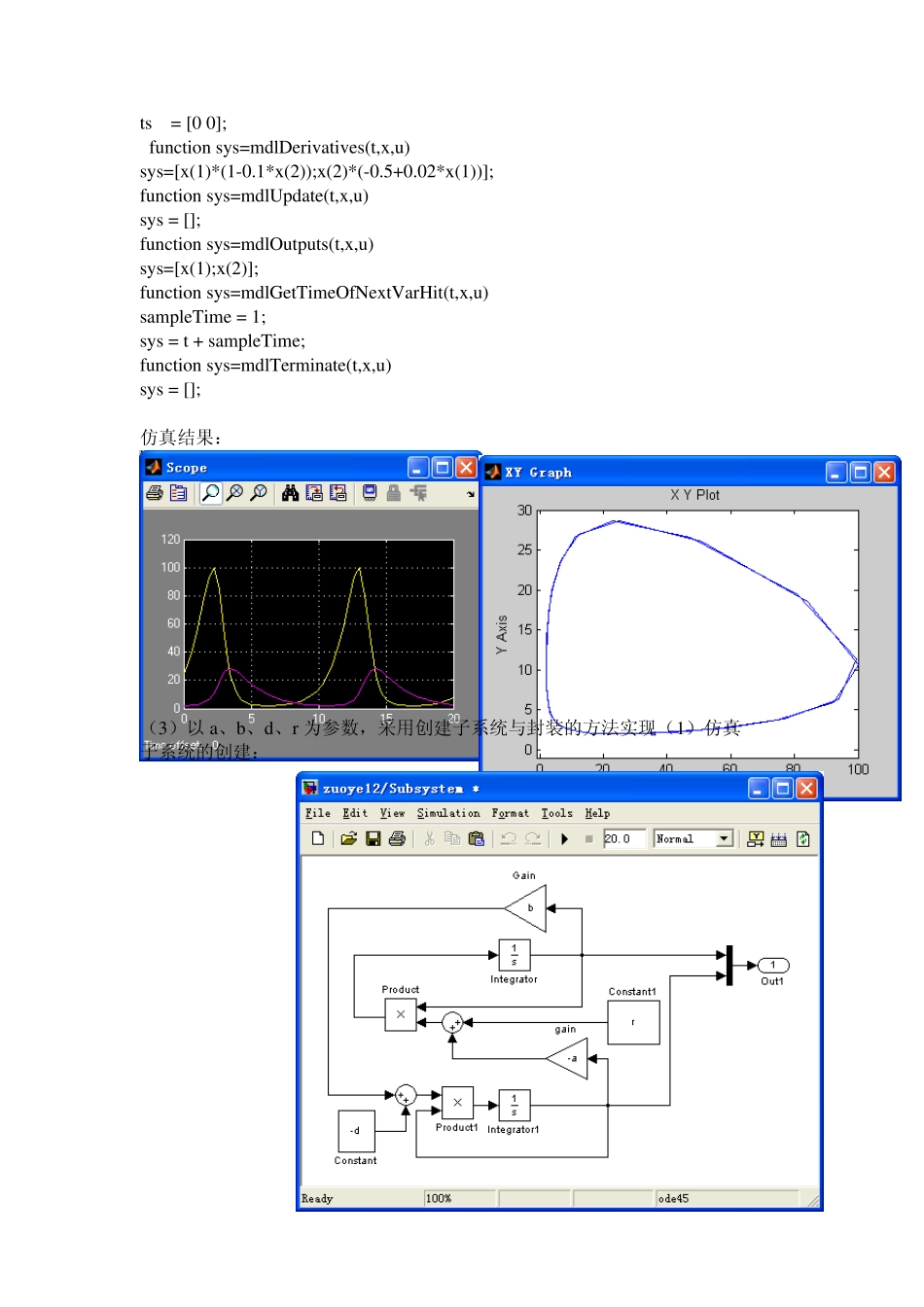The width and height of the screenshot is (924, 1307).
Task: Start simulation with the play button
Action: pos(565,838)
